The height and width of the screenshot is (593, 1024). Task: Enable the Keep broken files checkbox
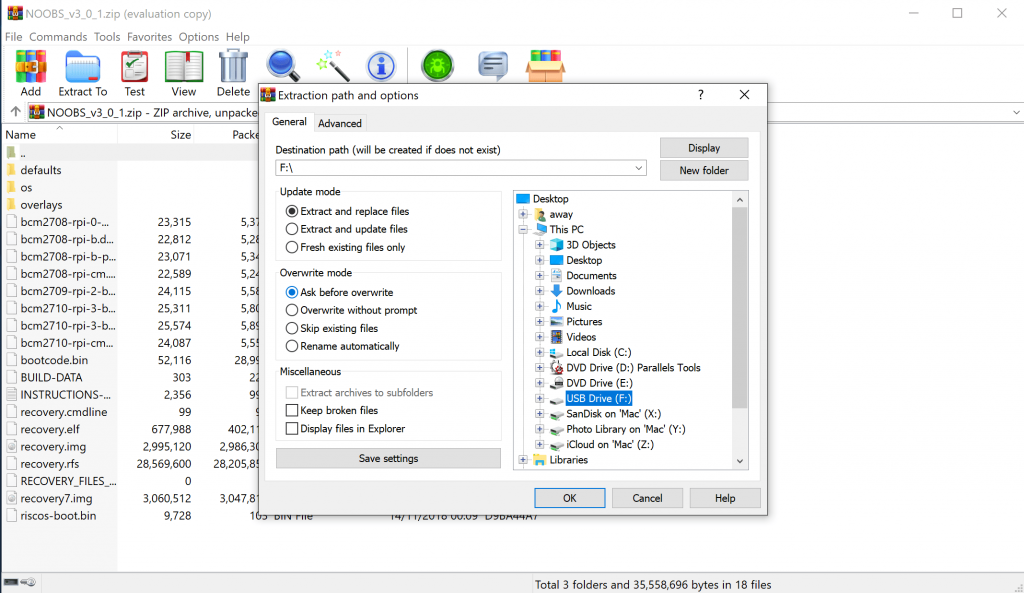pyautogui.click(x=292, y=410)
